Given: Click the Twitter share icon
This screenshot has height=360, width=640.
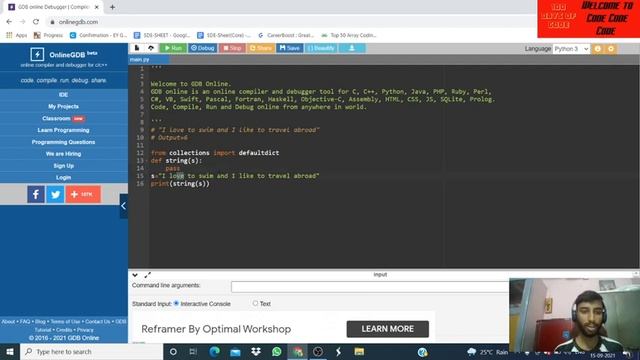Looking at the screenshot, I should click(55, 194).
